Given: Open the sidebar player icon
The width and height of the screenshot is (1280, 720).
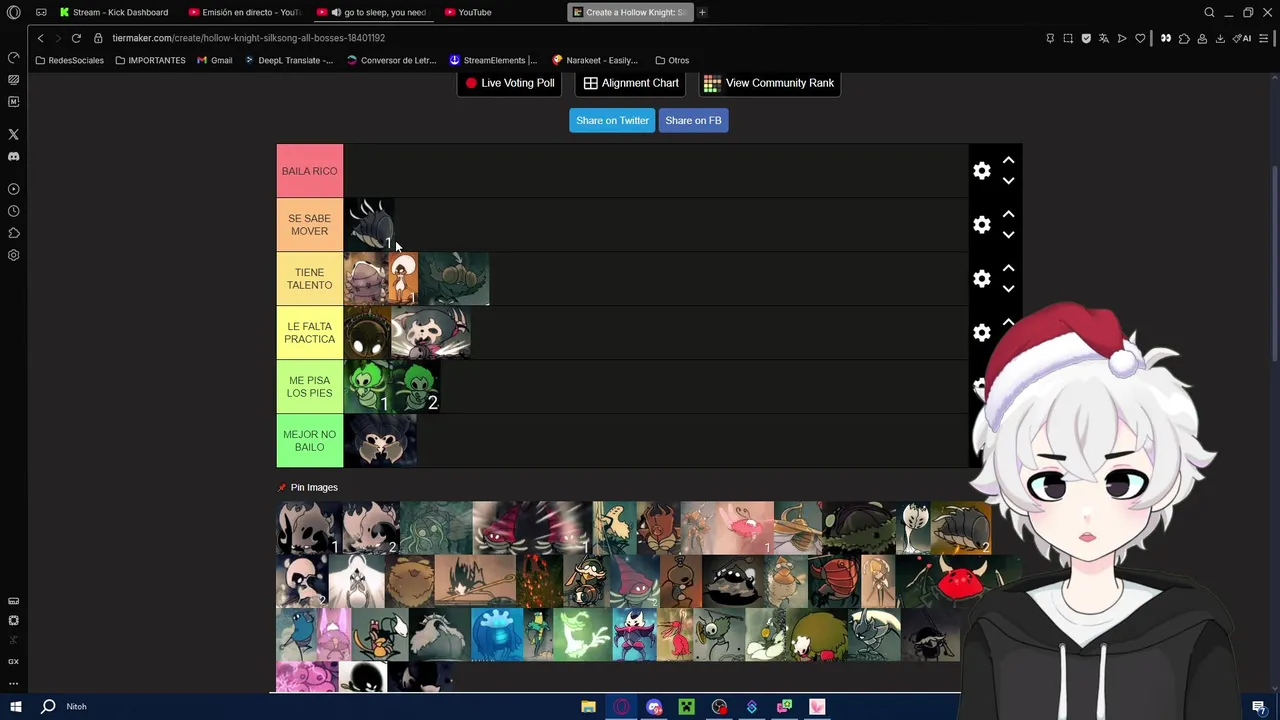Looking at the screenshot, I should (13, 189).
